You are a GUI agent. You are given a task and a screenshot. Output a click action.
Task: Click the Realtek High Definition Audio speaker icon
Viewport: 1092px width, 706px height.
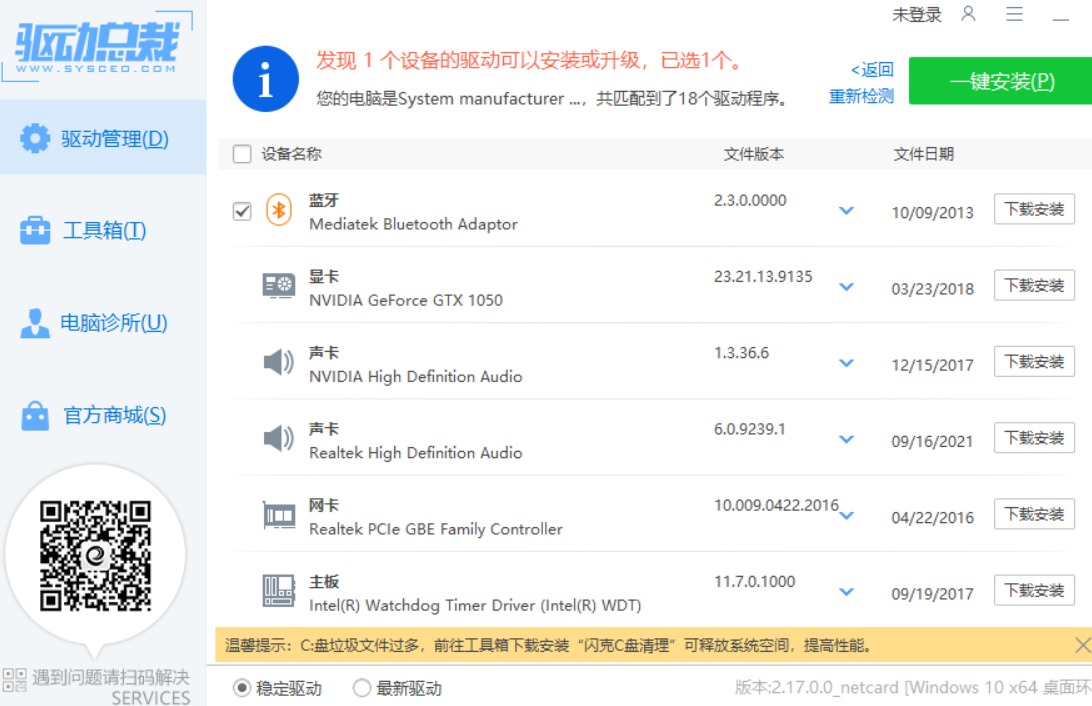(279, 439)
